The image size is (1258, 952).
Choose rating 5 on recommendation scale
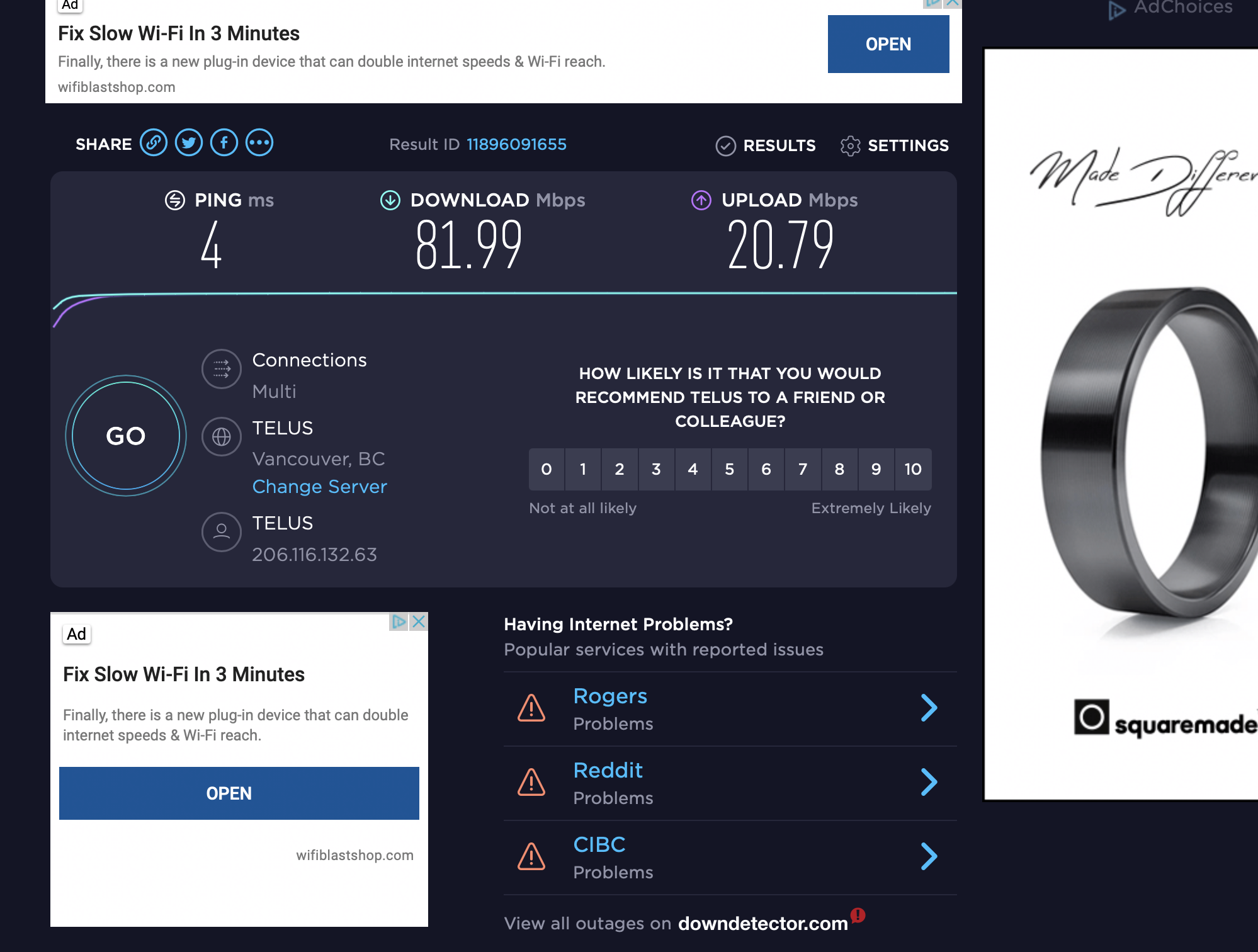tap(730, 469)
